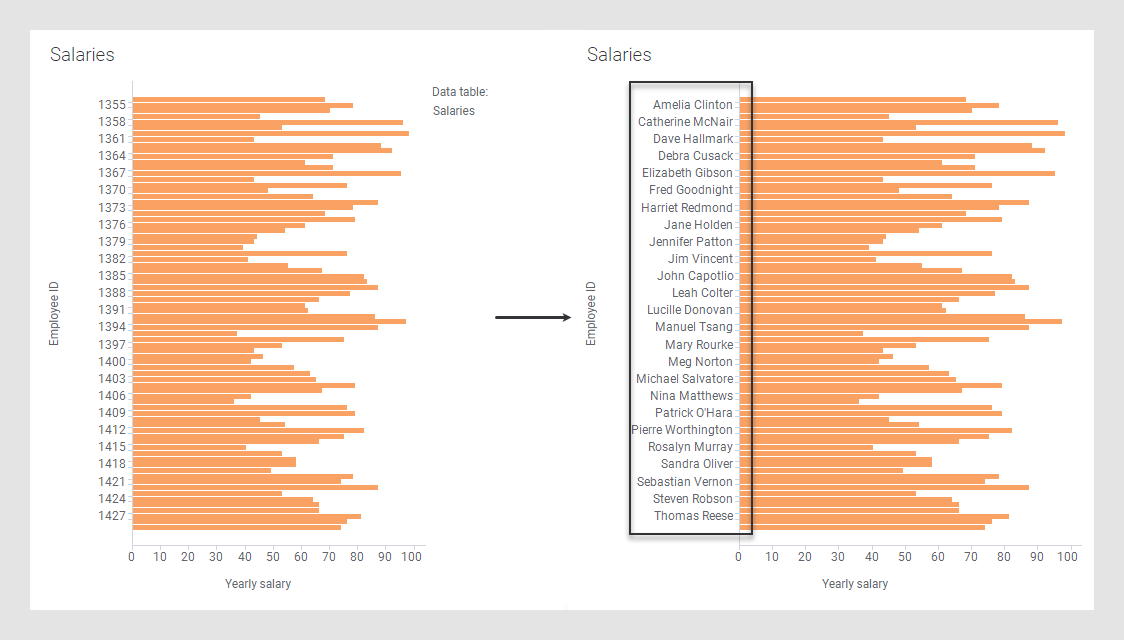The height and width of the screenshot is (640, 1124).
Task: Select the Salaries data table in the legend
Action: coord(454,111)
